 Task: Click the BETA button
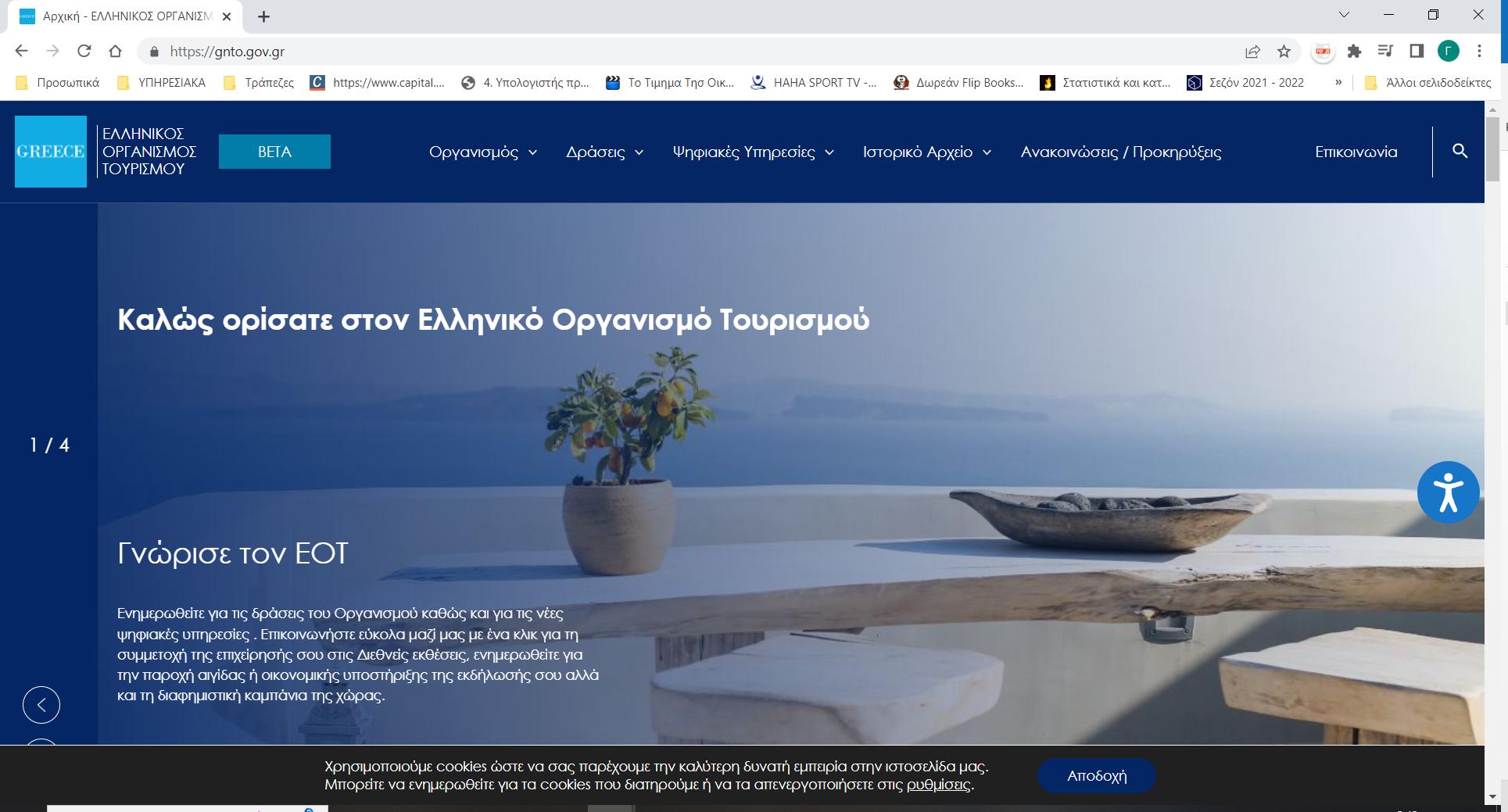pos(274,152)
